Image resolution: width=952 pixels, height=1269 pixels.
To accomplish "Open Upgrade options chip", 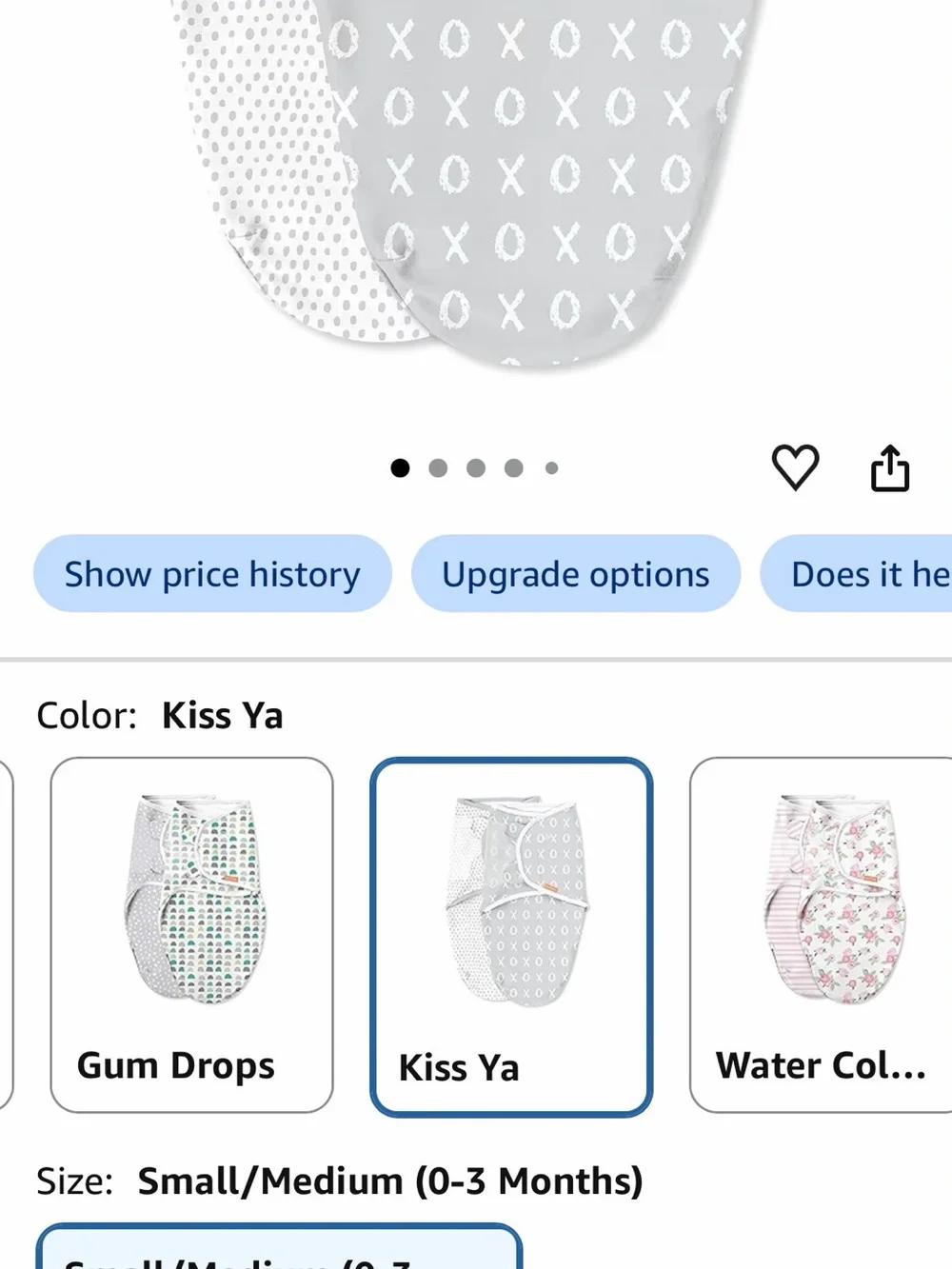I will click(575, 574).
